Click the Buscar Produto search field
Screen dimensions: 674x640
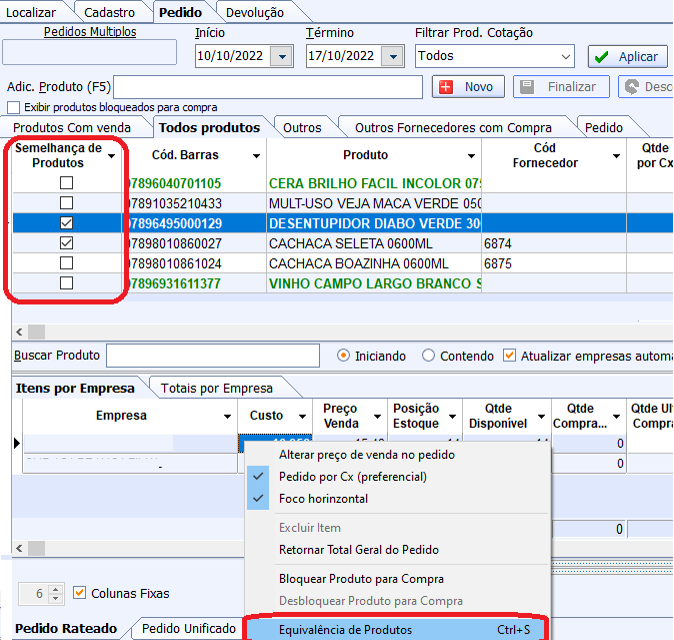[x=212, y=356]
